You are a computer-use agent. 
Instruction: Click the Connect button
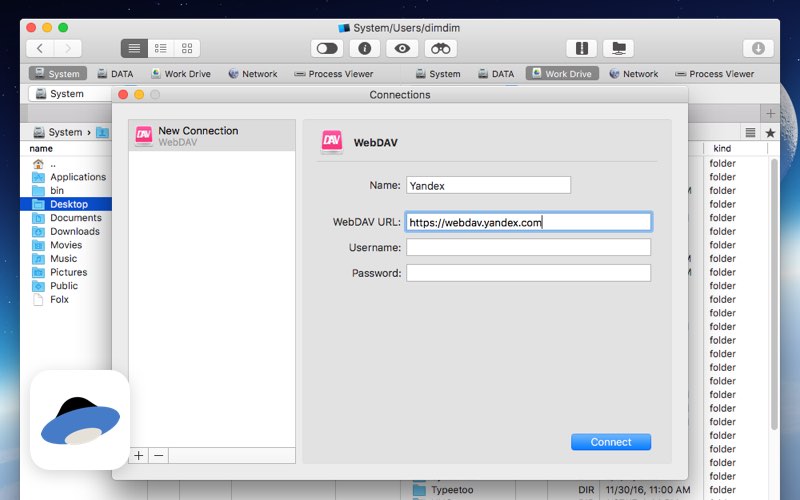(x=611, y=442)
